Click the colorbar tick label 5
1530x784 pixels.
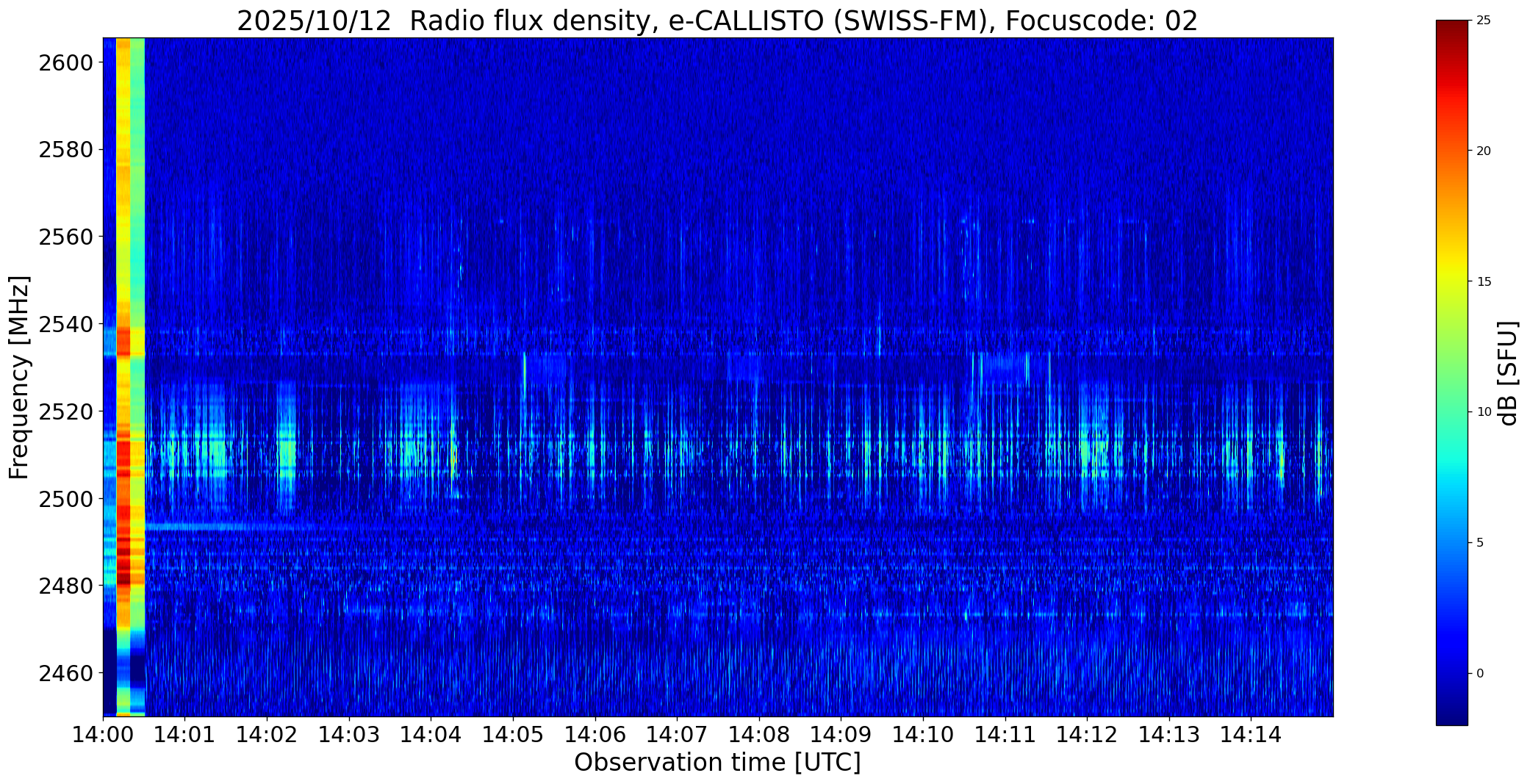point(1480,543)
